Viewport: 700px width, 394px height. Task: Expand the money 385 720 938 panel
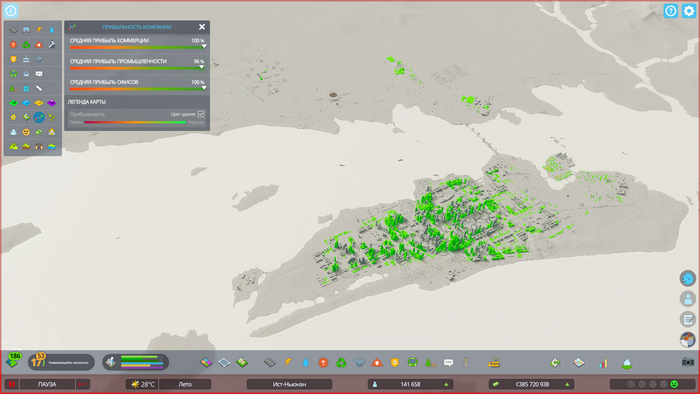(531, 384)
